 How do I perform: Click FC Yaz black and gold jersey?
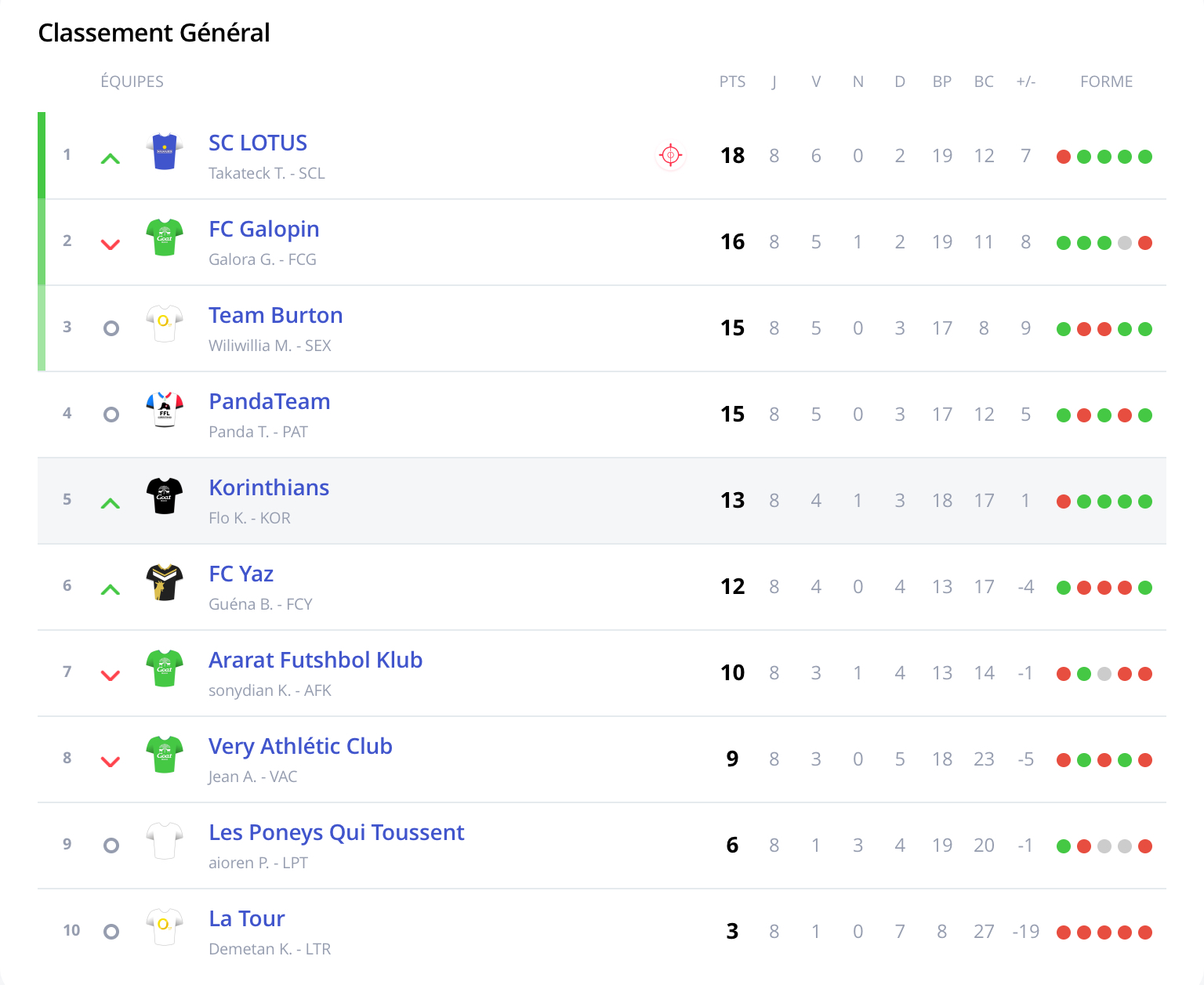click(x=165, y=582)
